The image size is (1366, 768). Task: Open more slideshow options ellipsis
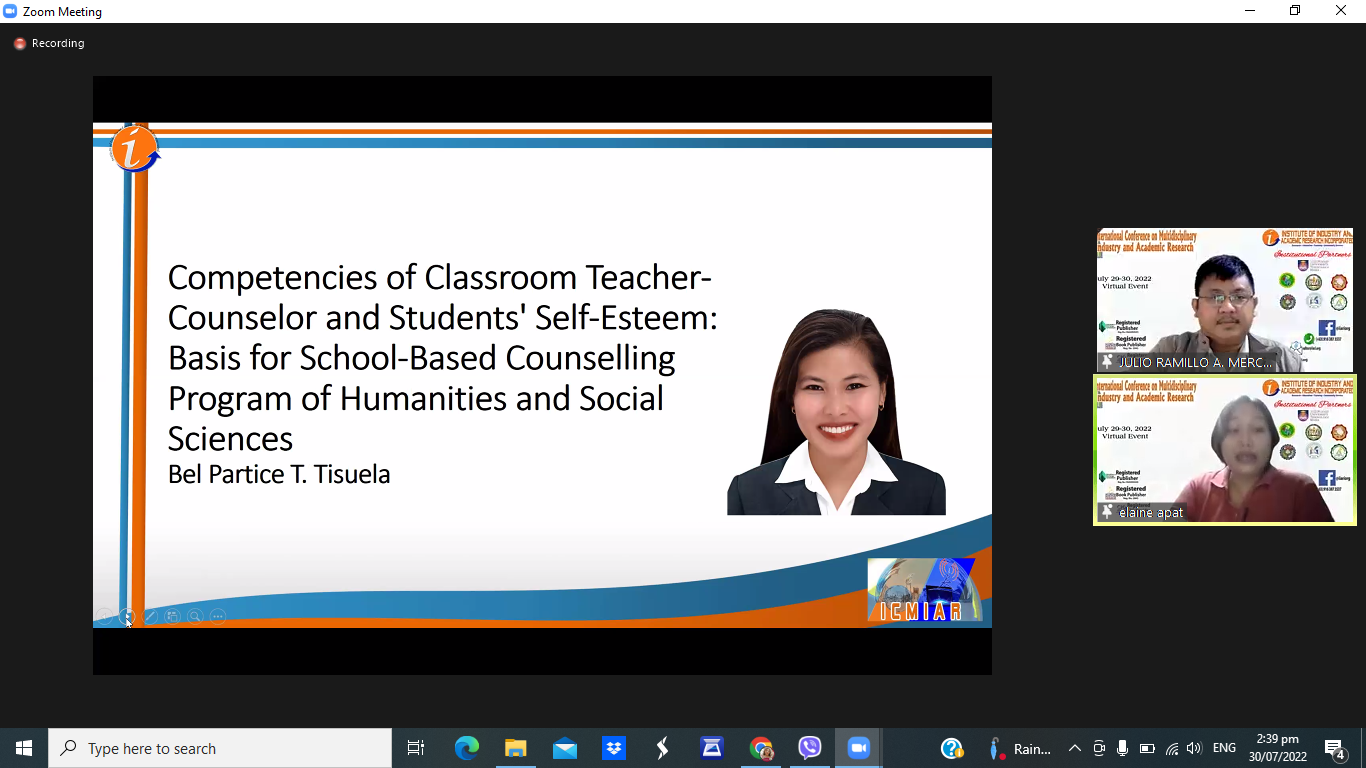(x=218, y=617)
